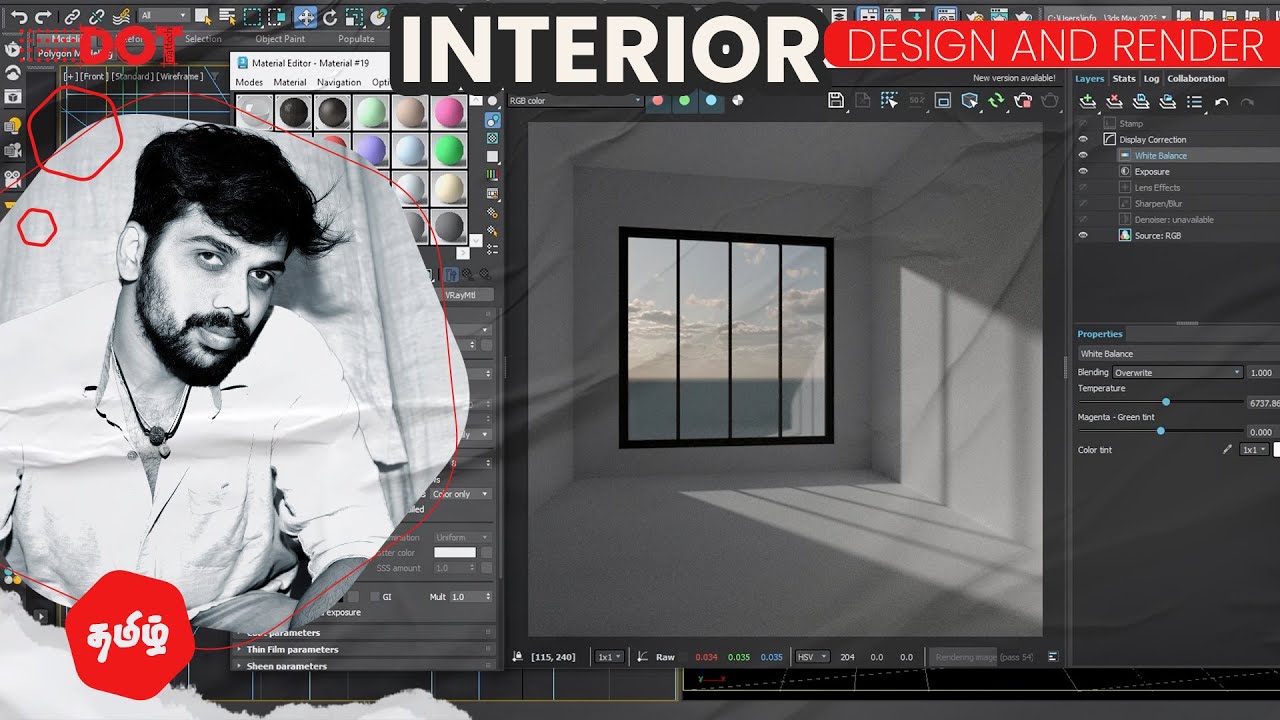Open the RGB color channel dropdown
Viewport: 1280px width, 720px height.
(575, 100)
